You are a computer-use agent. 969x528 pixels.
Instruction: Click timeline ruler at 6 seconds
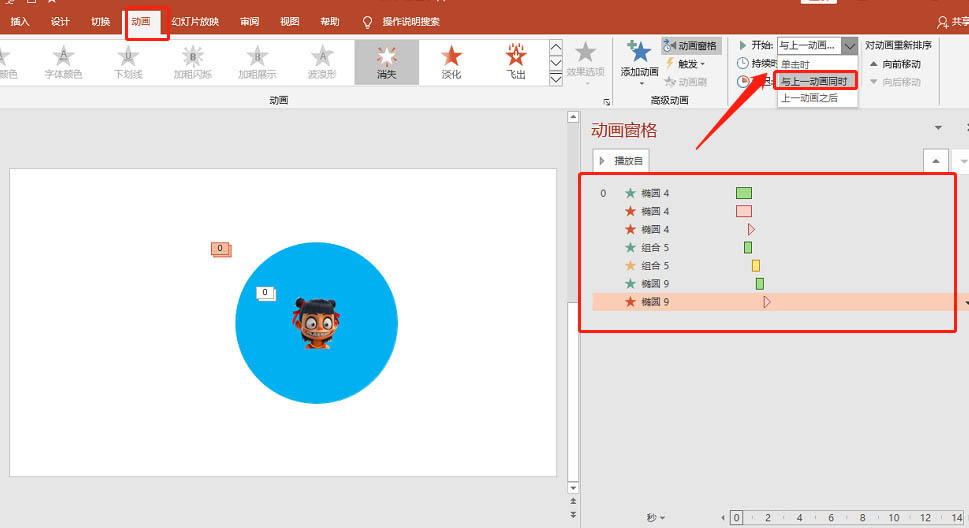831,517
